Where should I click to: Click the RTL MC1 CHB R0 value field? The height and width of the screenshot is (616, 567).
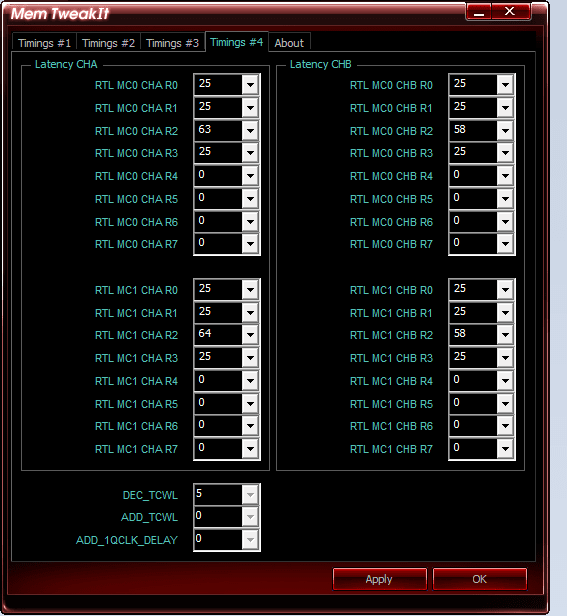click(473, 290)
